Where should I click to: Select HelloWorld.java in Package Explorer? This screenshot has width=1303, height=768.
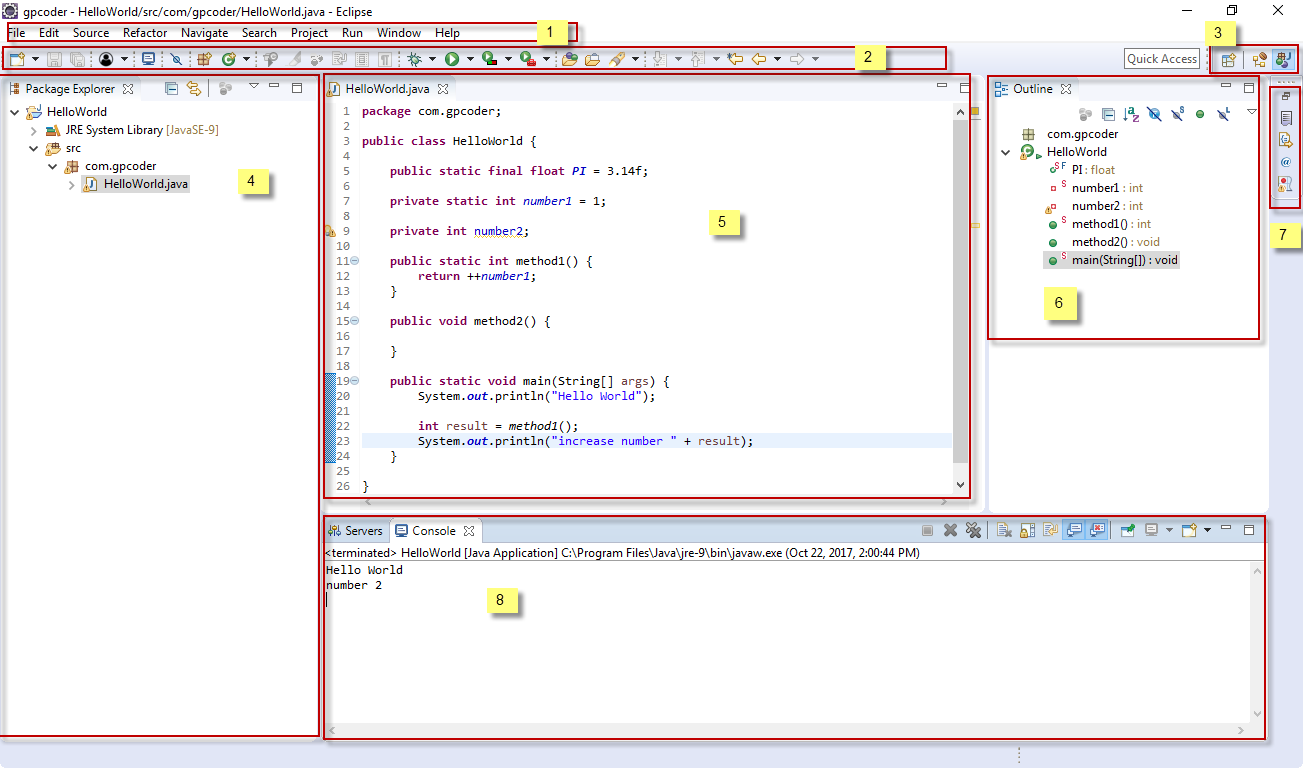[x=145, y=184]
